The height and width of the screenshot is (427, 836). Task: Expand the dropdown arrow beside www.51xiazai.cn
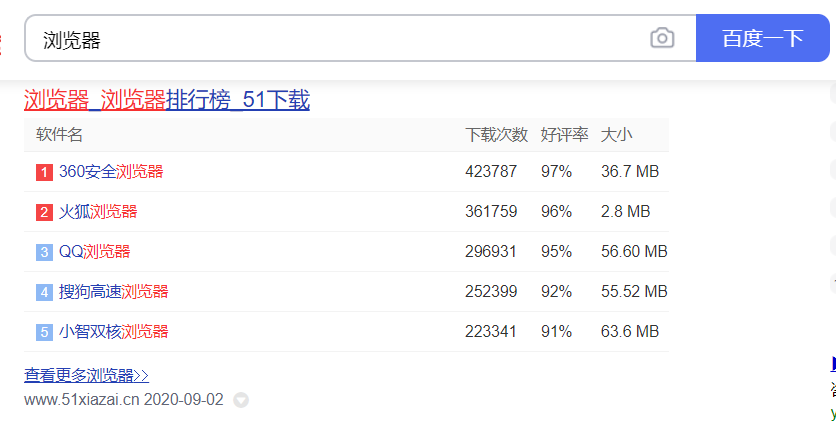[x=241, y=400]
